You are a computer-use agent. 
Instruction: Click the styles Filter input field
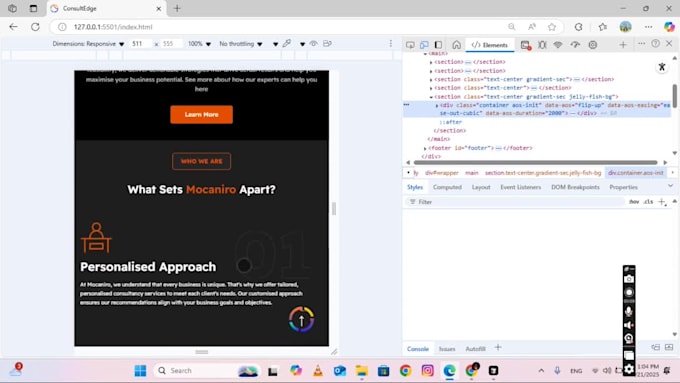click(x=516, y=202)
